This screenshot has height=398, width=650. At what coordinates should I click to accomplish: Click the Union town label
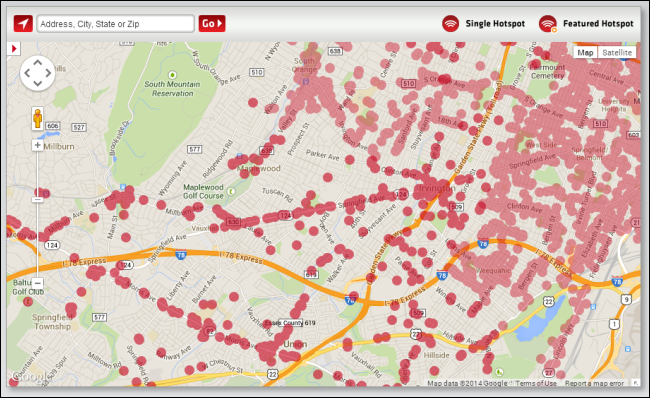coord(295,344)
